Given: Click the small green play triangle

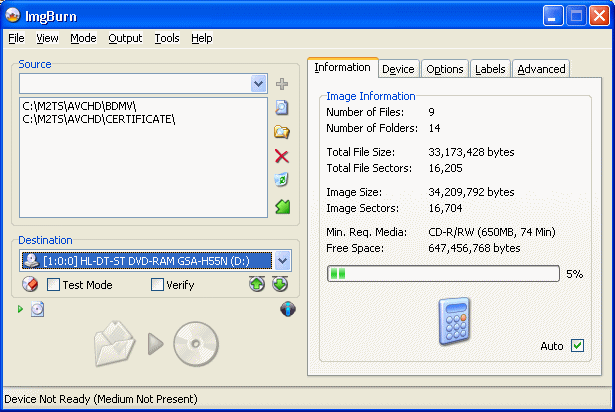Looking at the screenshot, I should click(x=20, y=309).
